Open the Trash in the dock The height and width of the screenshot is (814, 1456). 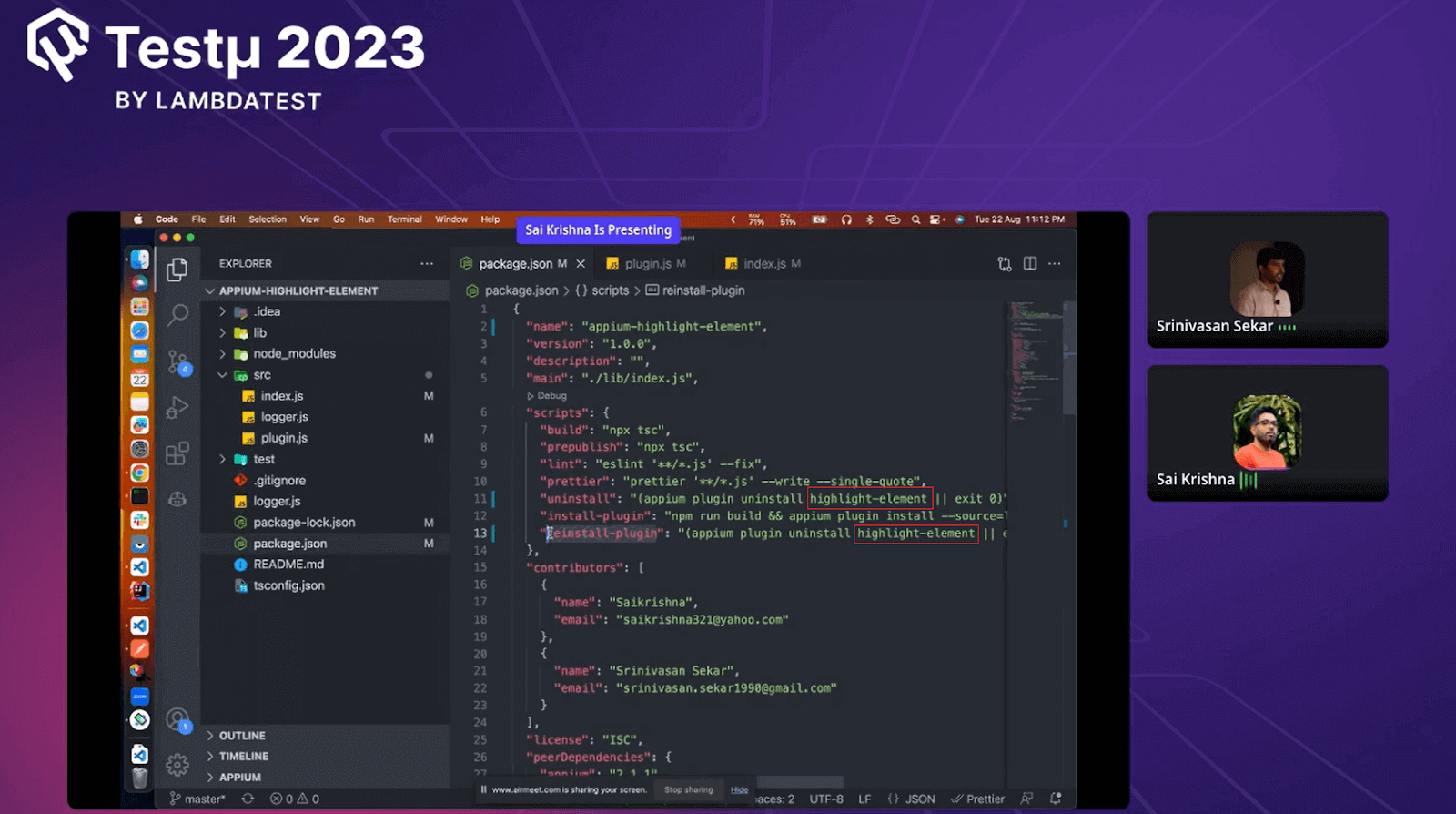click(139, 778)
